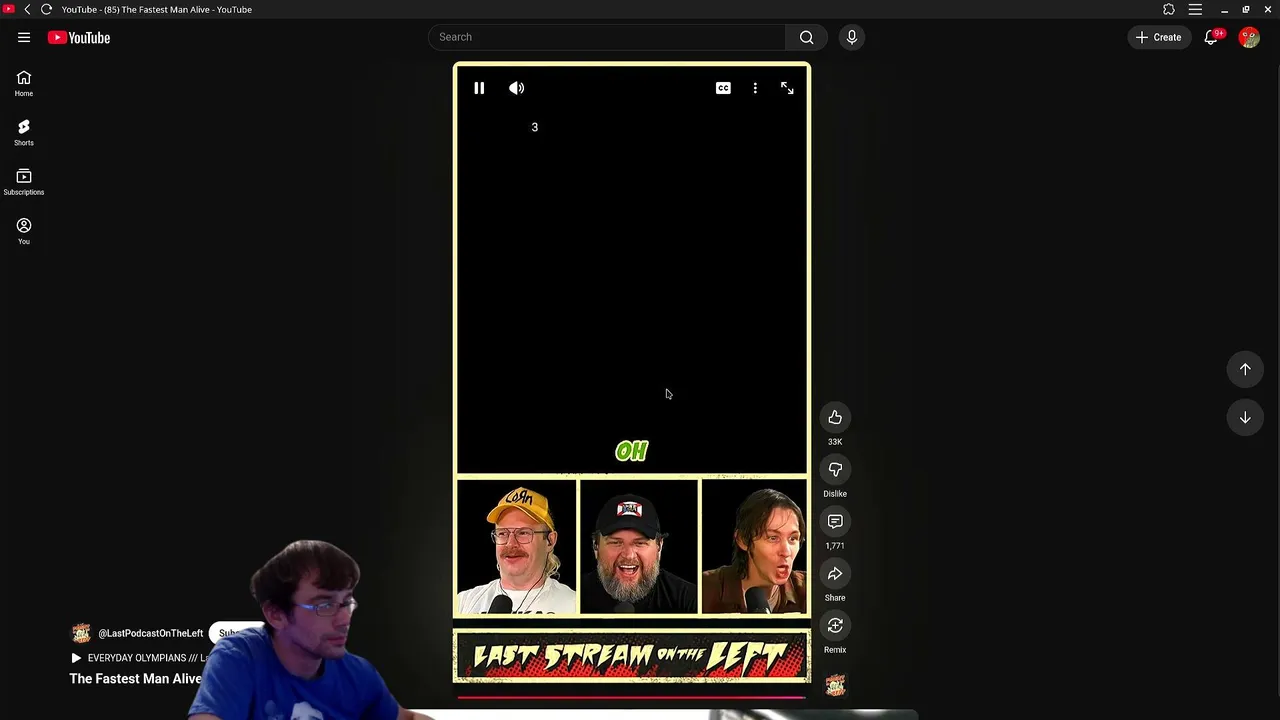This screenshot has height=720, width=1280.
Task: Click the Short title The Fastest Man Alive
Action: point(135,678)
